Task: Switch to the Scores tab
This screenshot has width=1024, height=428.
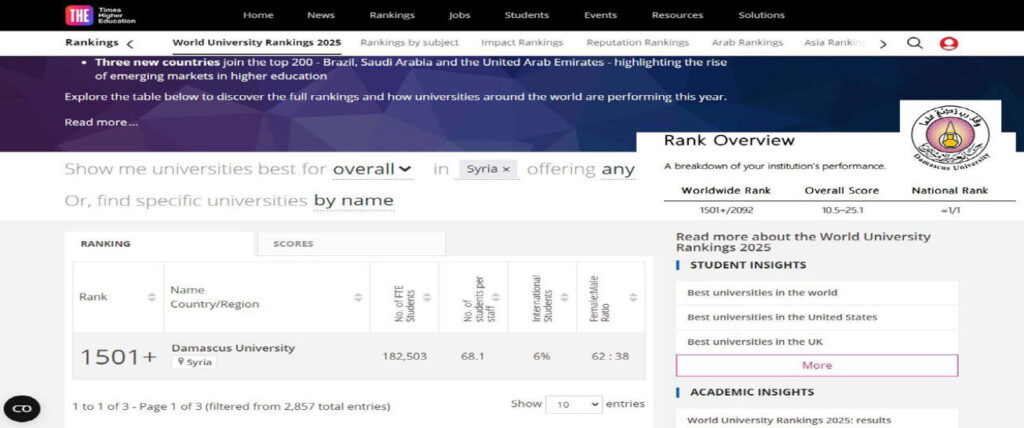Action: point(293,243)
